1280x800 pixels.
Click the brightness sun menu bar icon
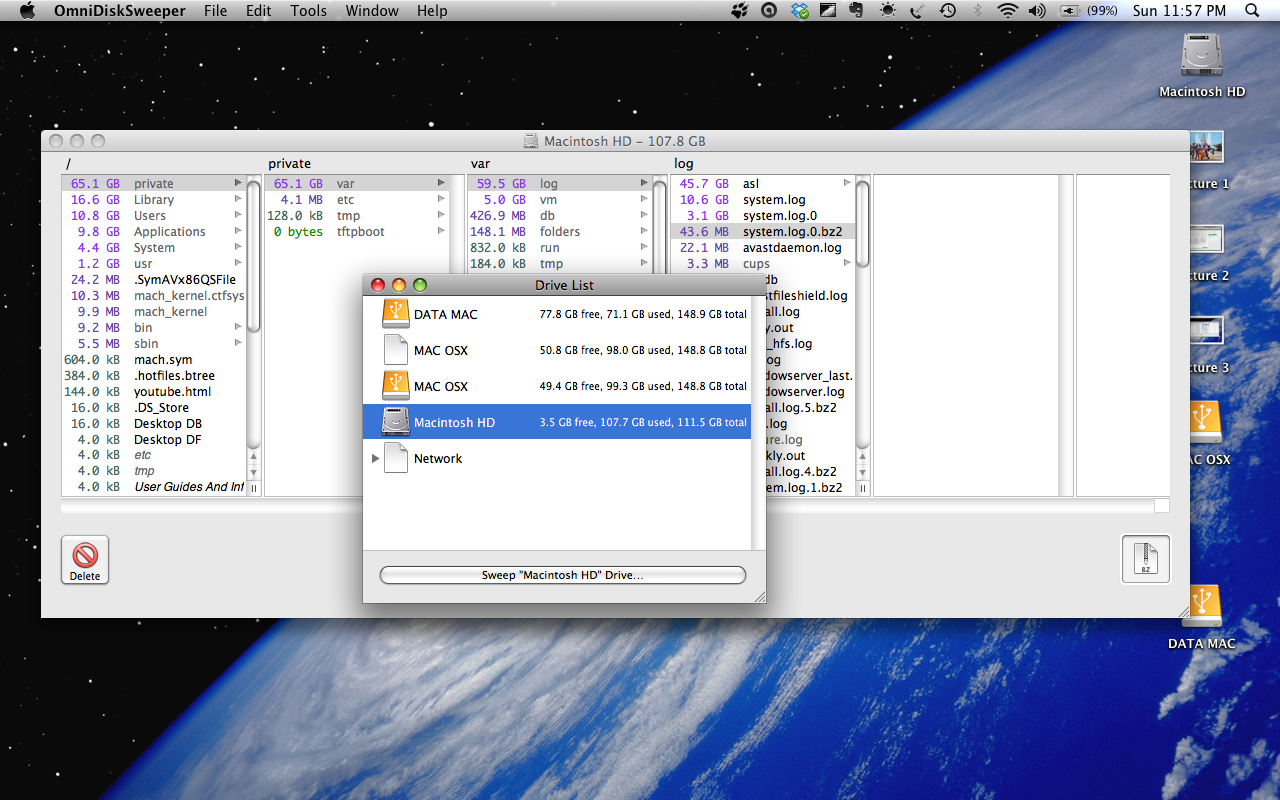(887, 11)
